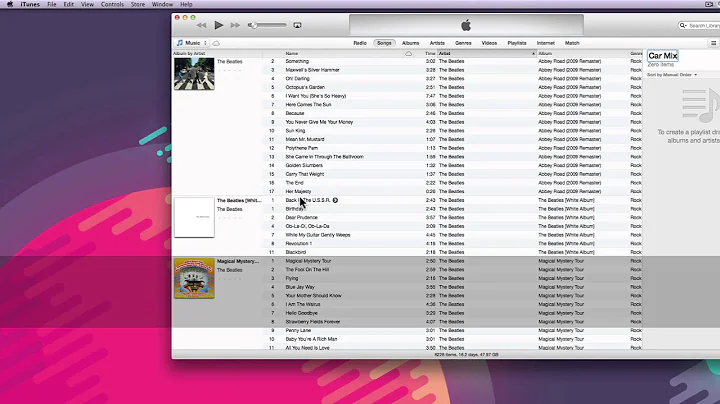
Task: Open the Store menu
Action: 138,4
